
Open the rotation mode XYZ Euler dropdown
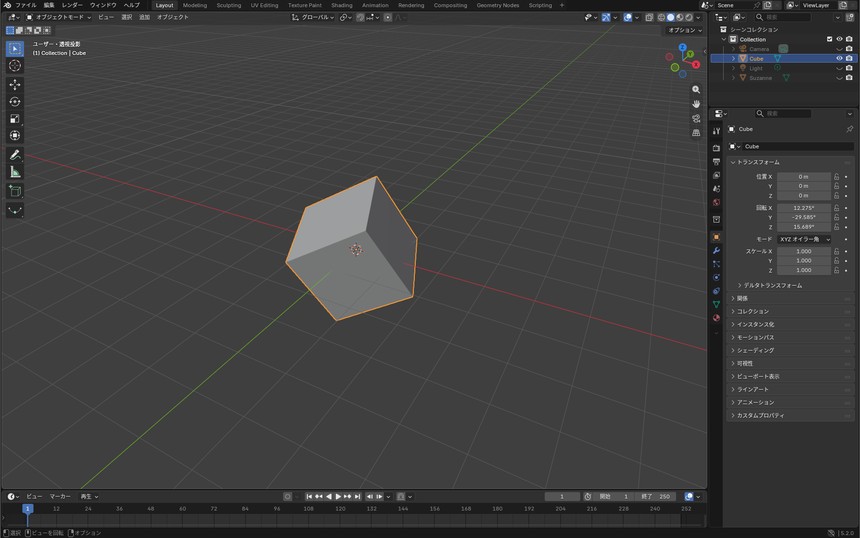click(x=805, y=239)
